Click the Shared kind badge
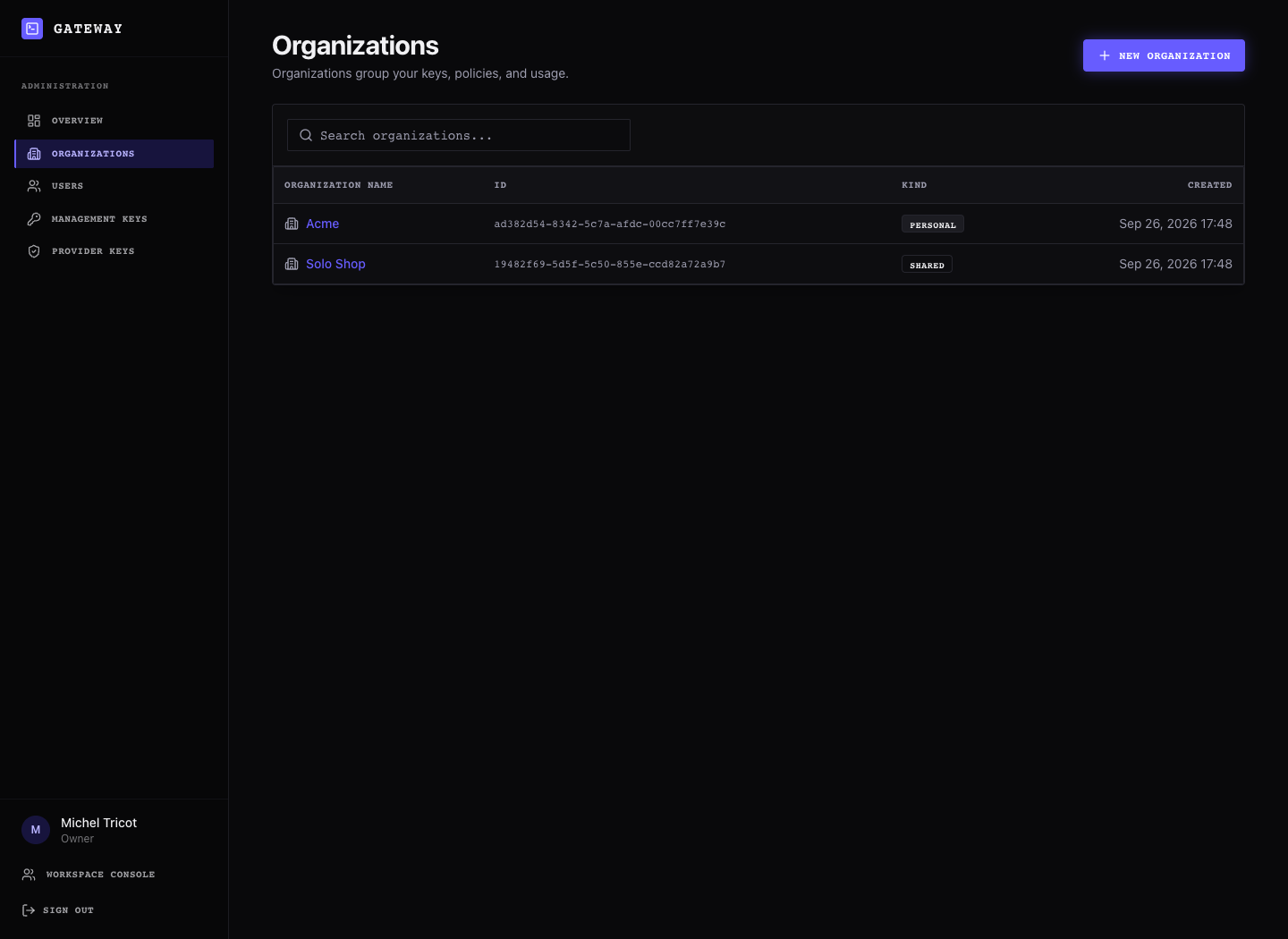This screenshot has height=939, width=1288. click(927, 265)
